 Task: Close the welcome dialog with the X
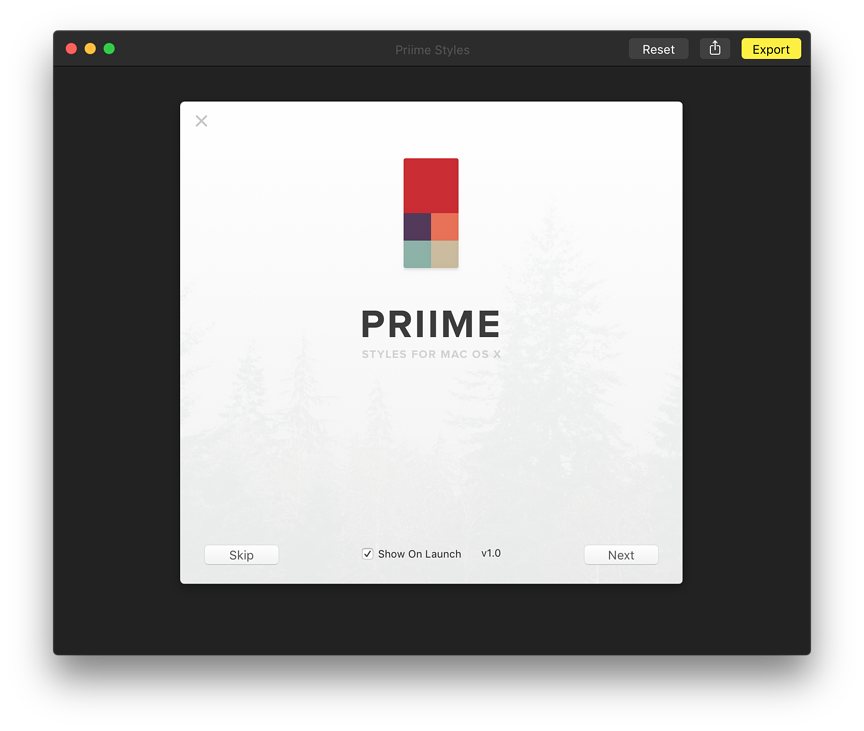(x=202, y=121)
